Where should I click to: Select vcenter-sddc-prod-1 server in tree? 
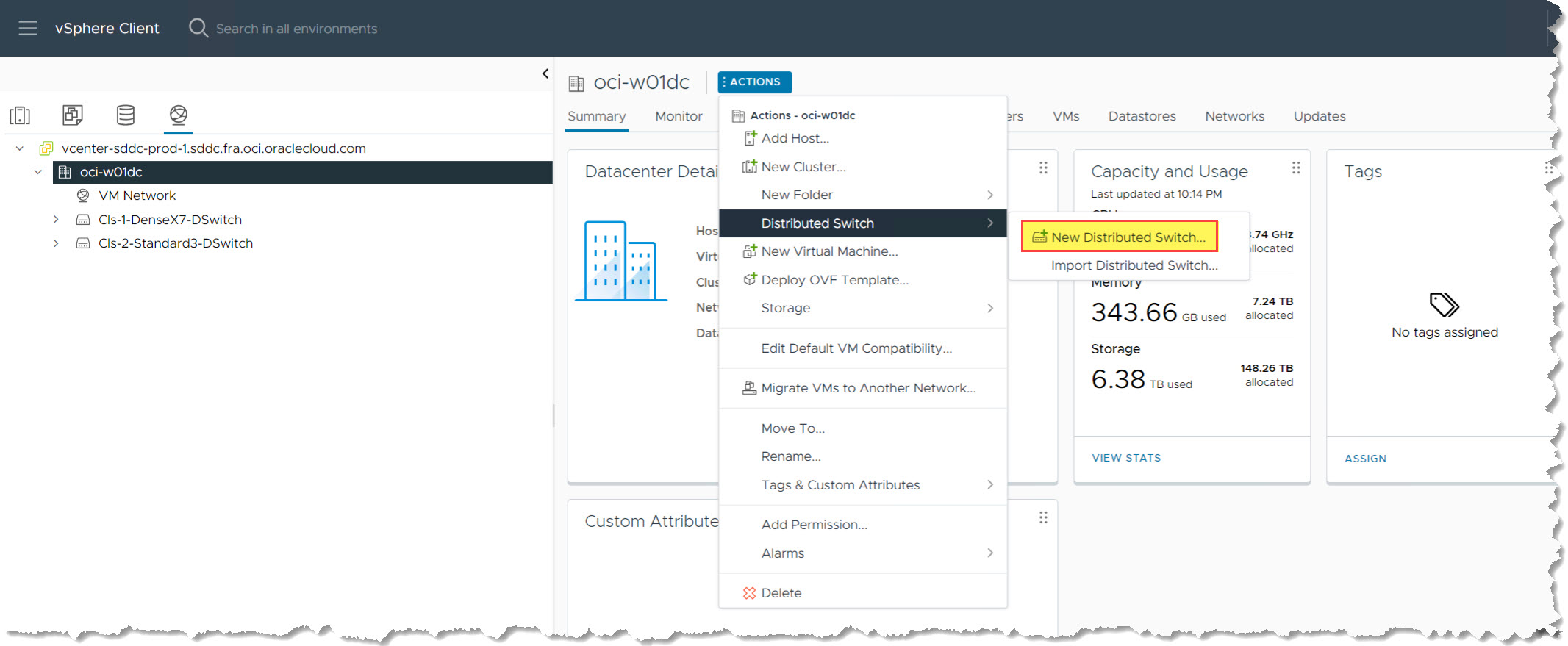point(214,148)
